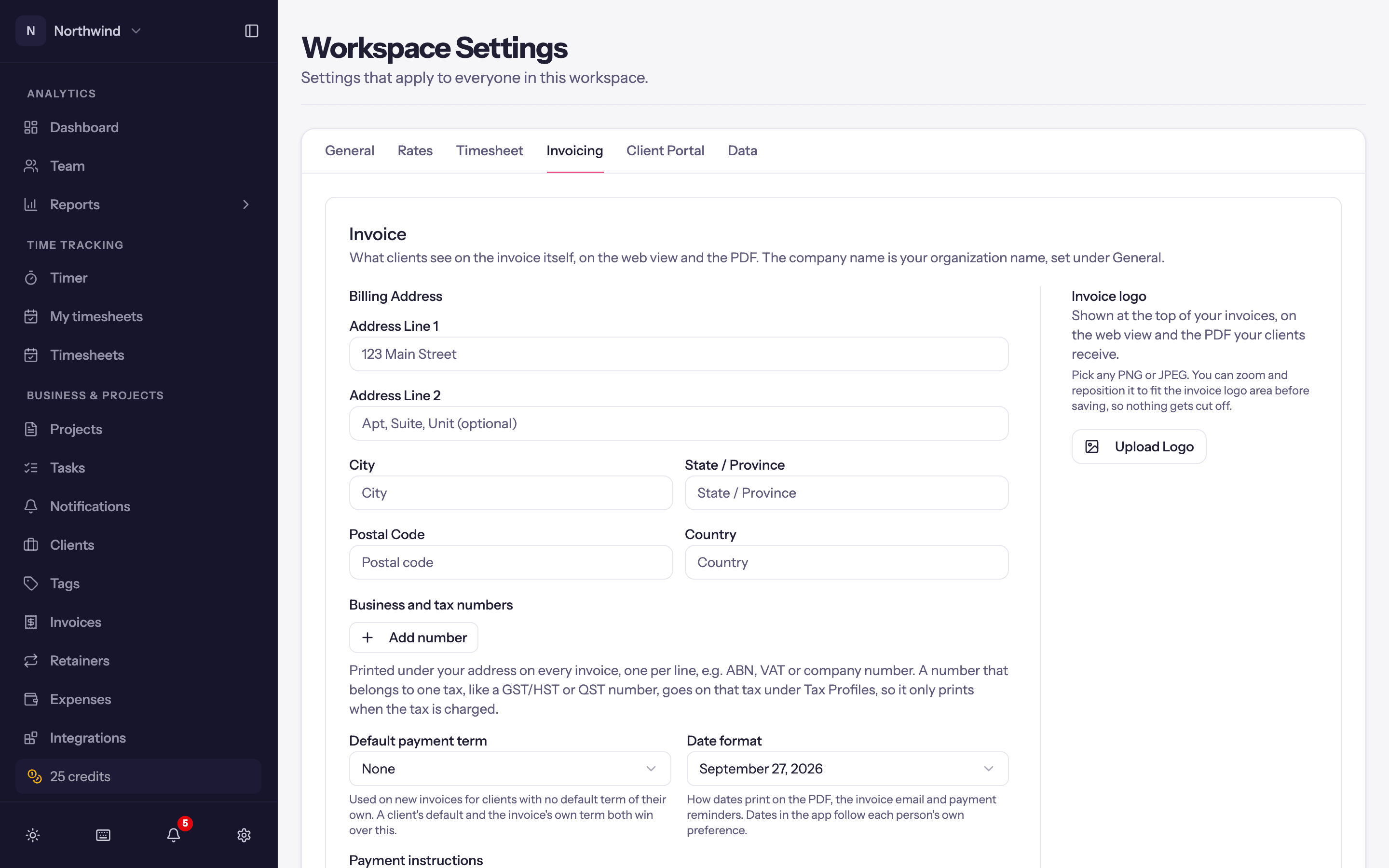Image resolution: width=1389 pixels, height=868 pixels.
Task: Switch to Timesheet tab
Action: [x=490, y=150]
